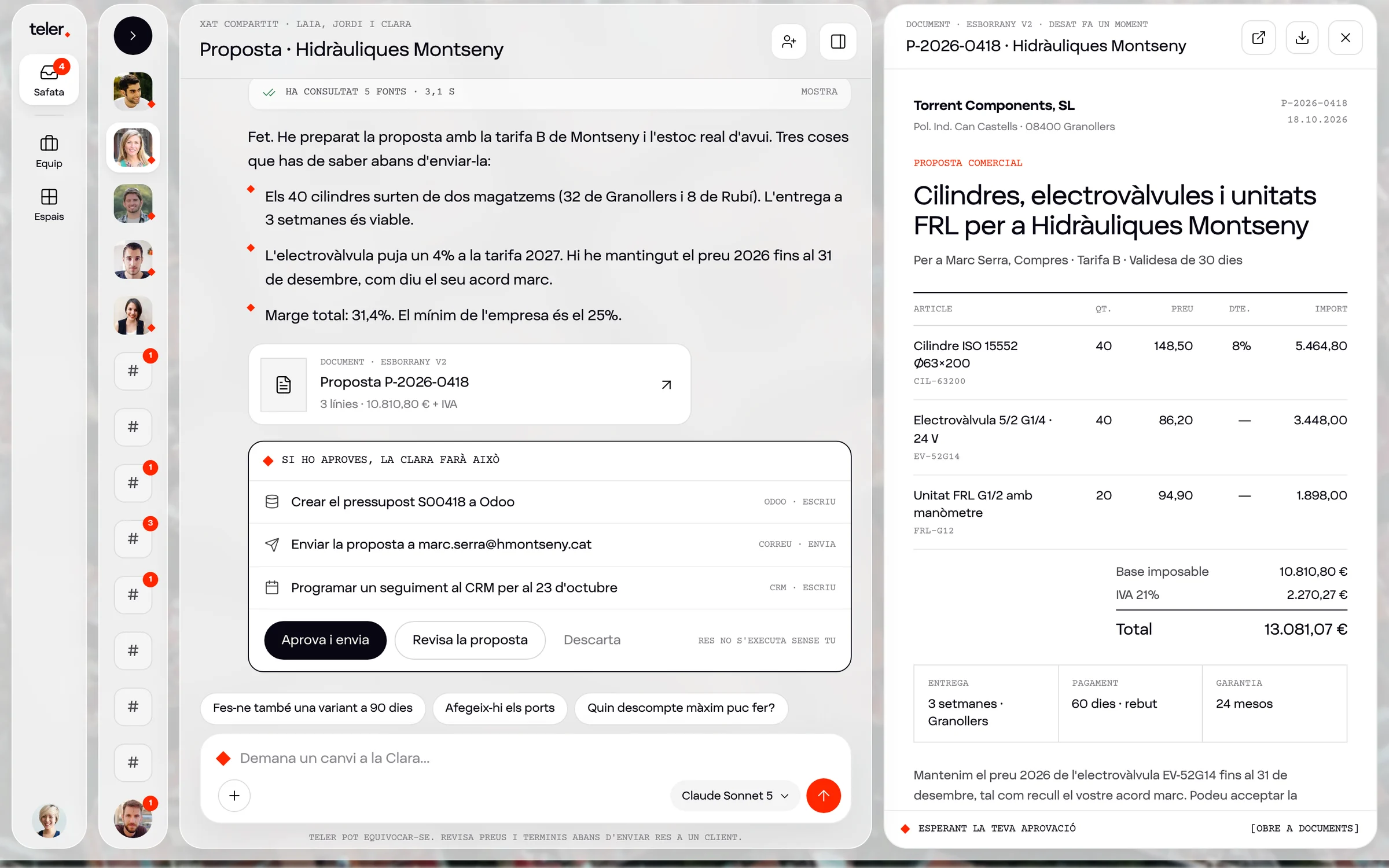1389x868 pixels.
Task: Click 'Crear el pressupost S00418 a Odoo' row
Action: (x=550, y=502)
